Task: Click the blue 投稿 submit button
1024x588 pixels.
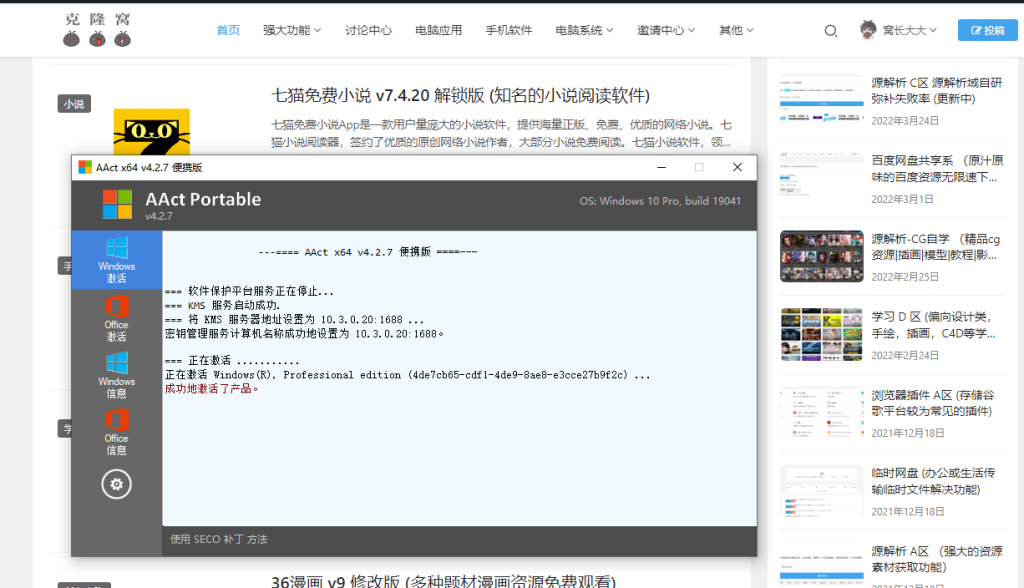Action: (x=987, y=30)
